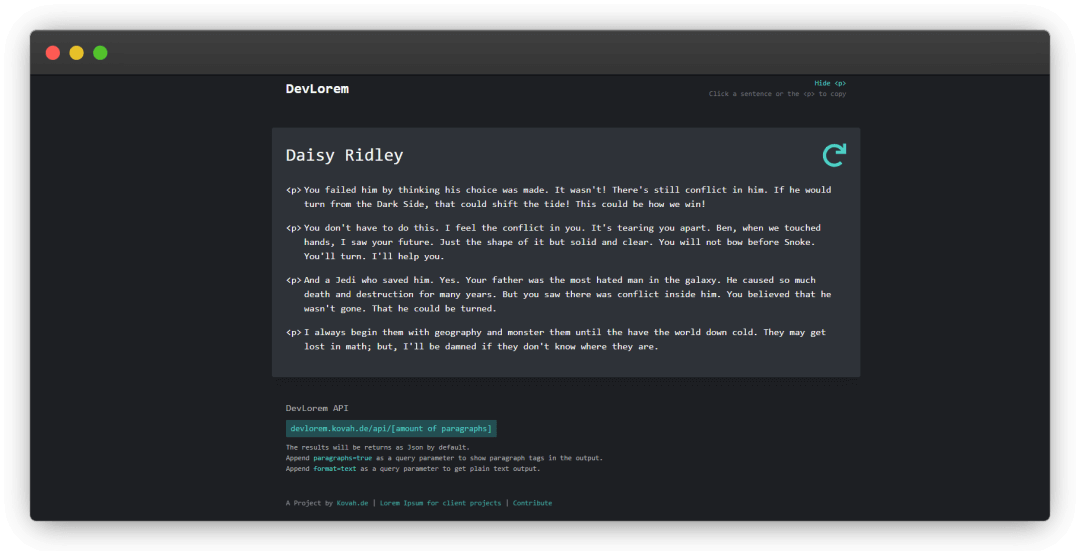Image resolution: width=1080 pixels, height=551 pixels.
Task: Click the DevLorem site logo
Action: (317, 89)
